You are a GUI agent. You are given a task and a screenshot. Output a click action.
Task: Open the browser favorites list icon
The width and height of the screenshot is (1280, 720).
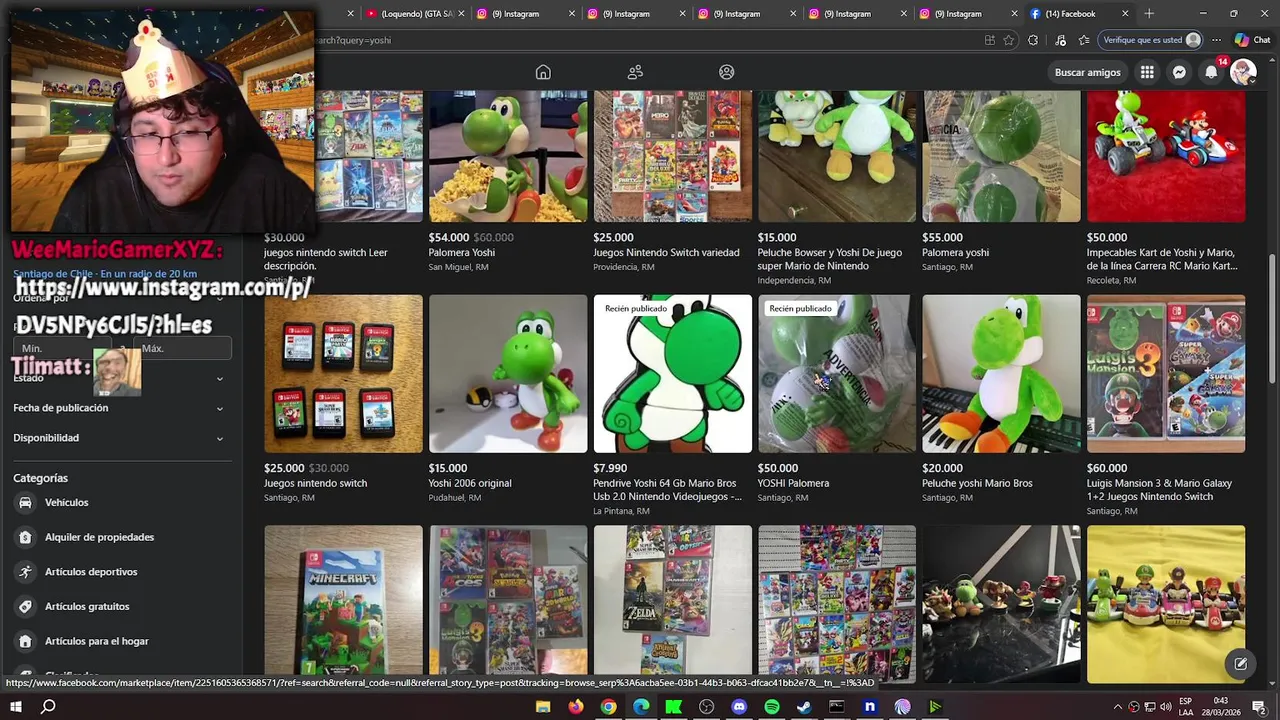click(1084, 40)
